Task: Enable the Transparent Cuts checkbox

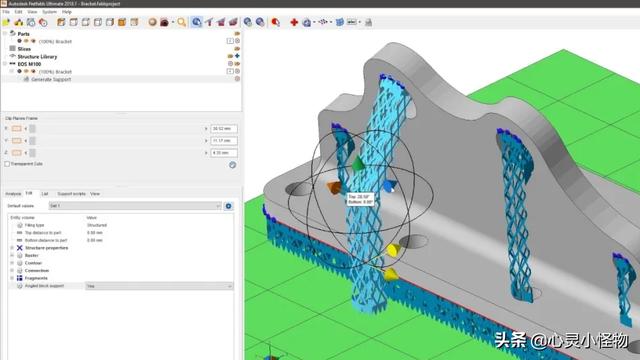Action: [7, 164]
